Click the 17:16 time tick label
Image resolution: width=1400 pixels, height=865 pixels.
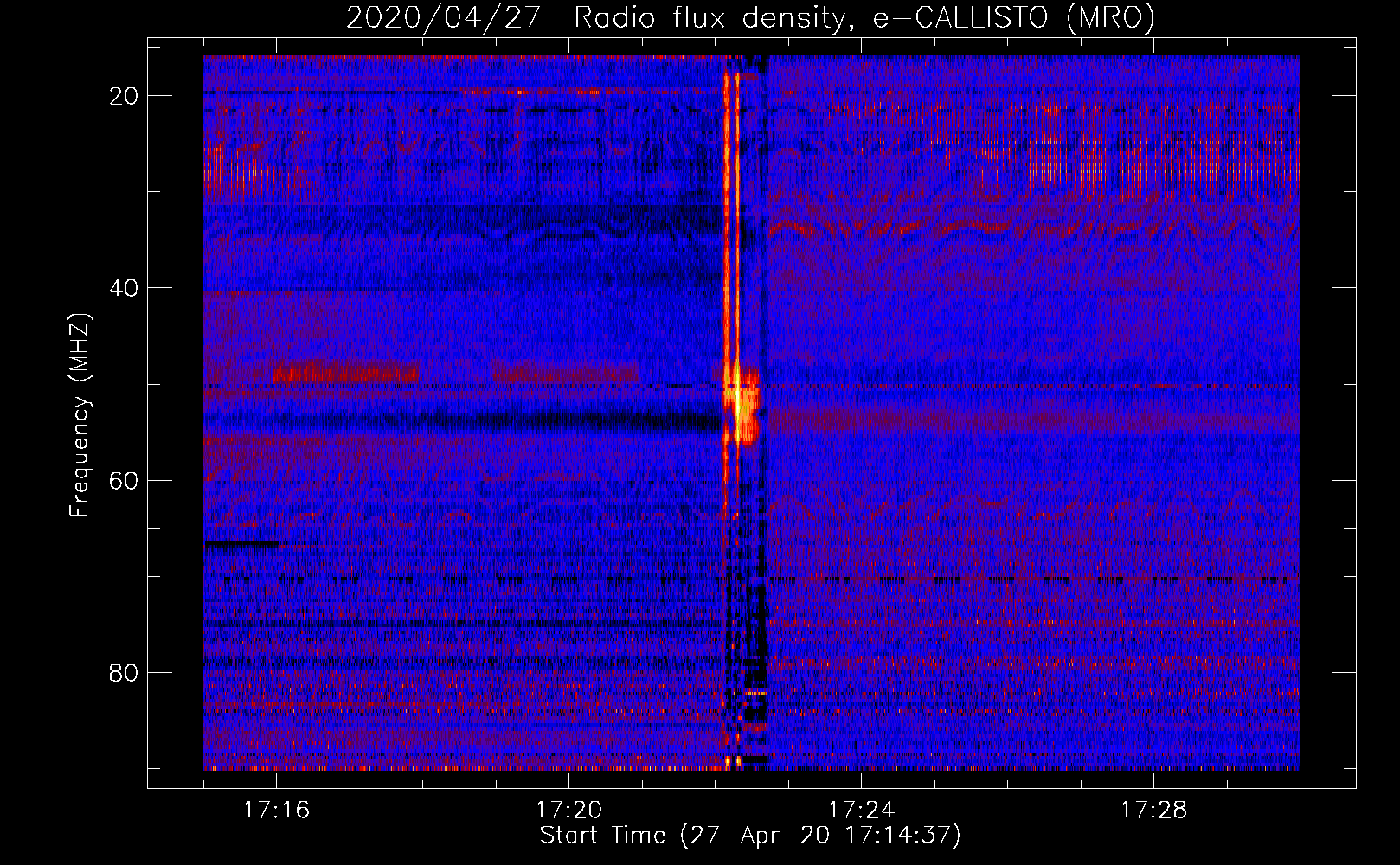276,810
